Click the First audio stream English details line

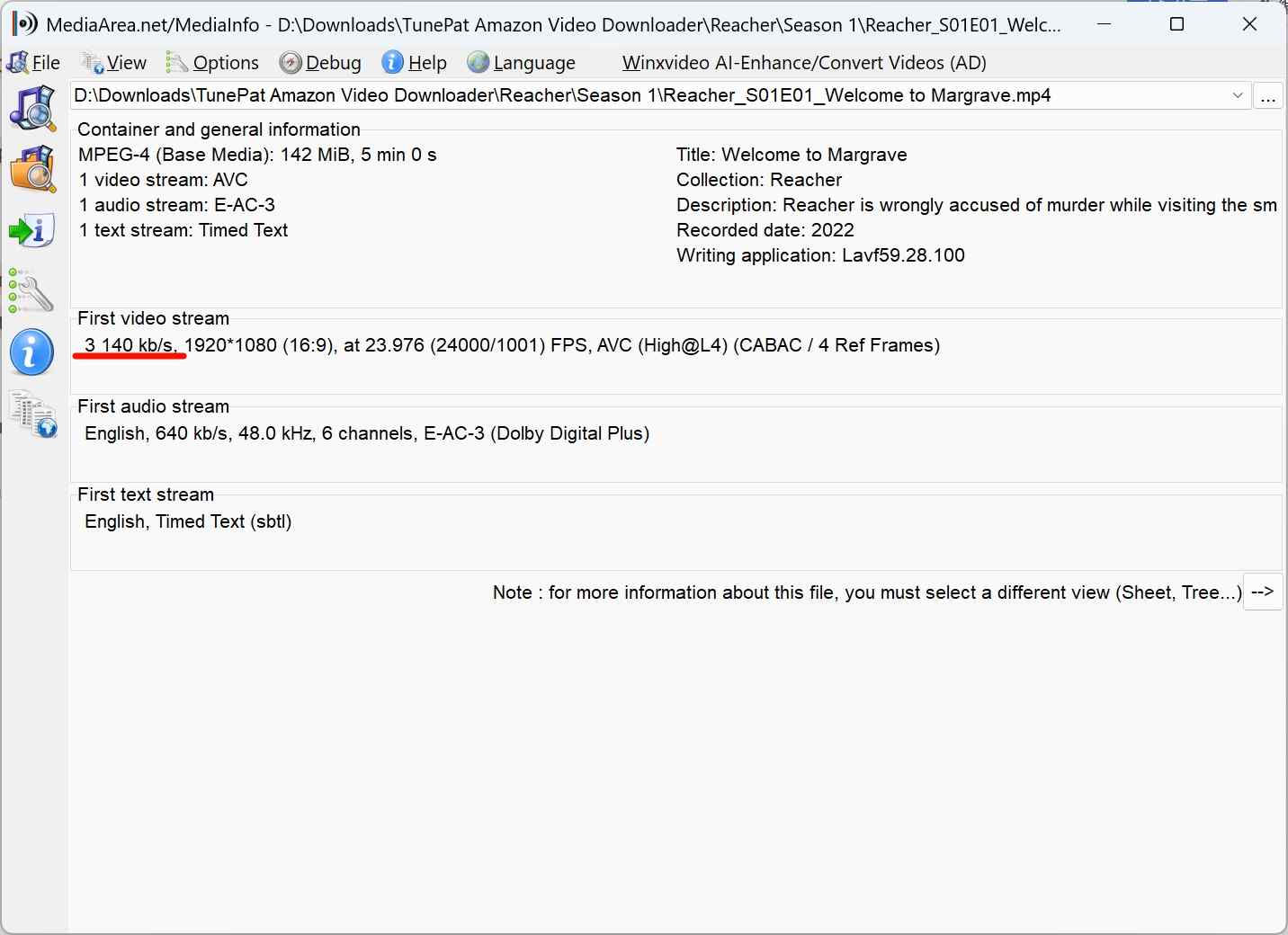click(x=366, y=433)
